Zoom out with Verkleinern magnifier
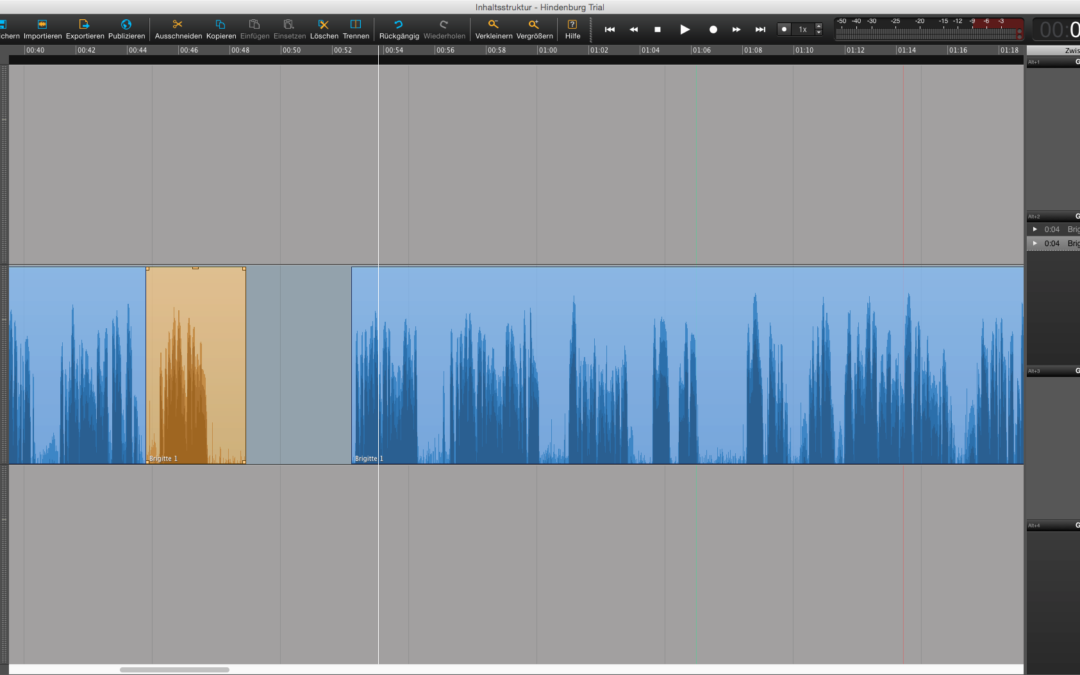This screenshot has width=1080, height=675. (x=493, y=25)
